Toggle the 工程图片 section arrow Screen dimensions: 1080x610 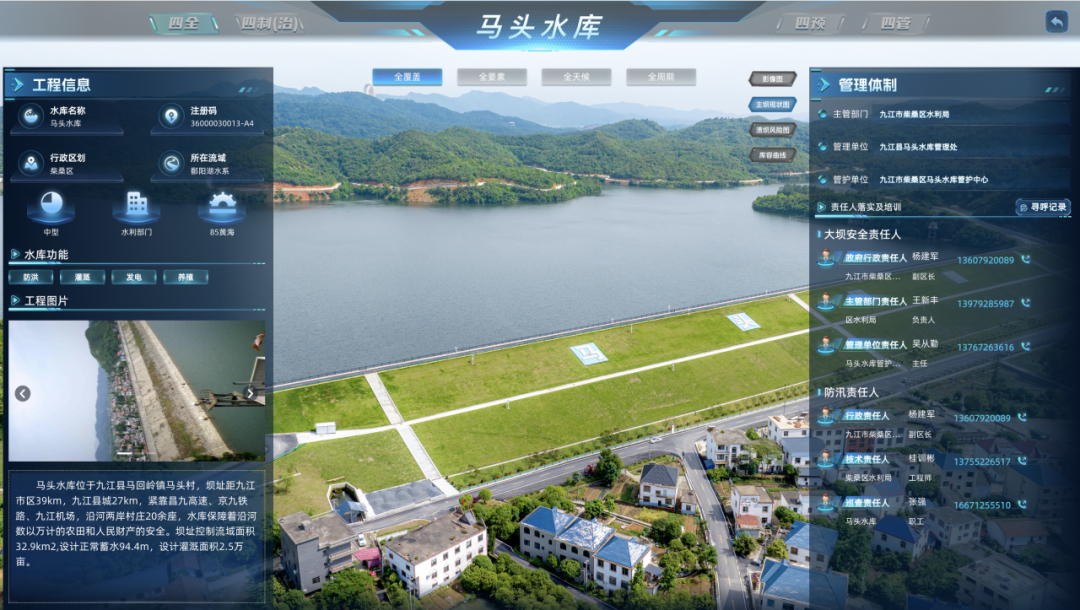pos(14,300)
